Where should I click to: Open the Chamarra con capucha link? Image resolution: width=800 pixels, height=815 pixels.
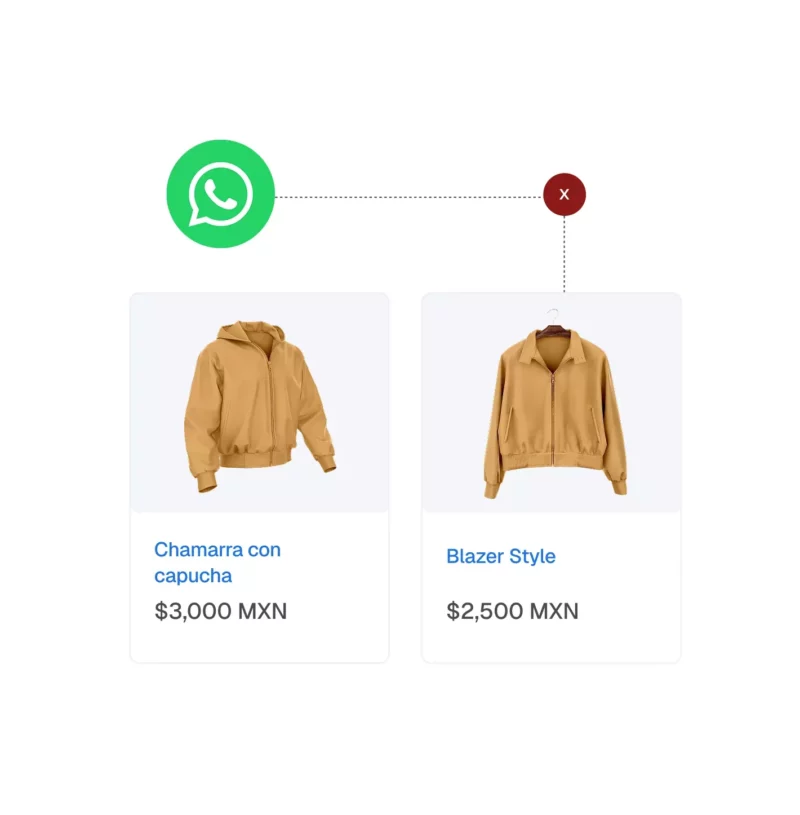tap(217, 562)
